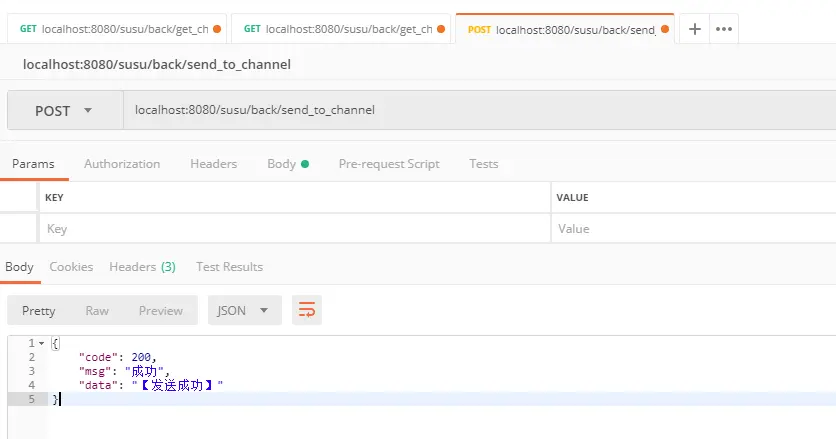This screenshot has width=836, height=439.
Task: Click the params Key input cell
Action: click(x=295, y=229)
